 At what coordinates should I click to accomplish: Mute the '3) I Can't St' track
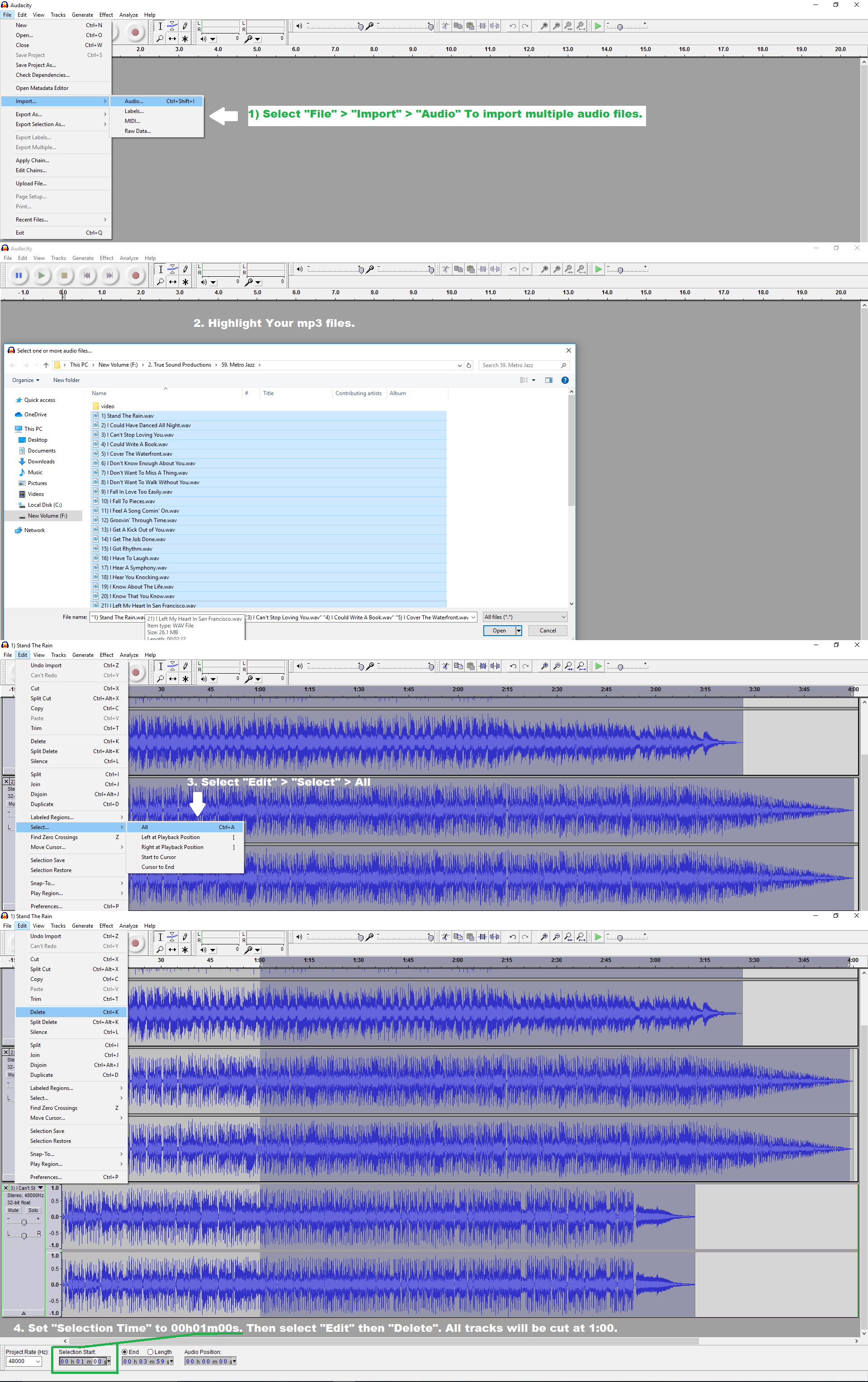13,1210
